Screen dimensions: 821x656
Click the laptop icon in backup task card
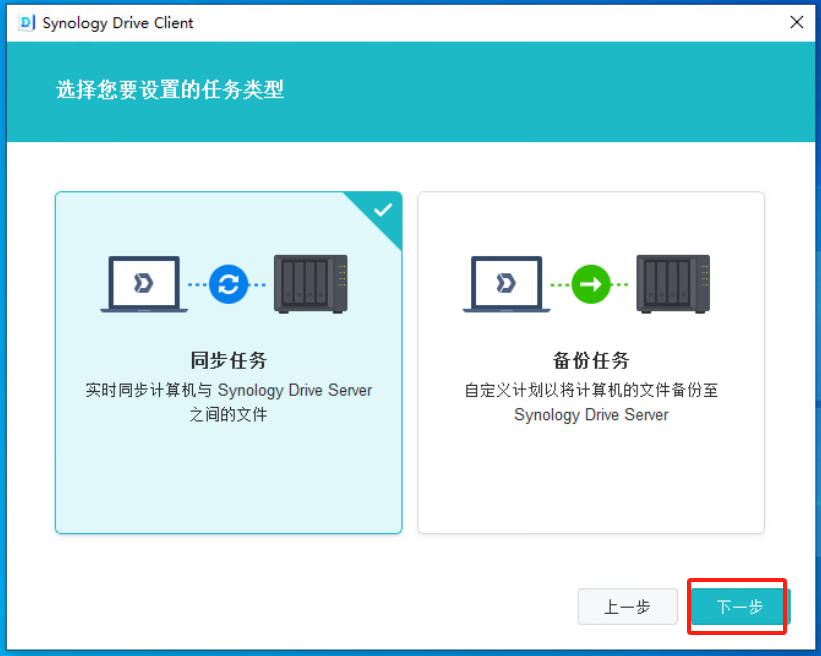[x=506, y=284]
